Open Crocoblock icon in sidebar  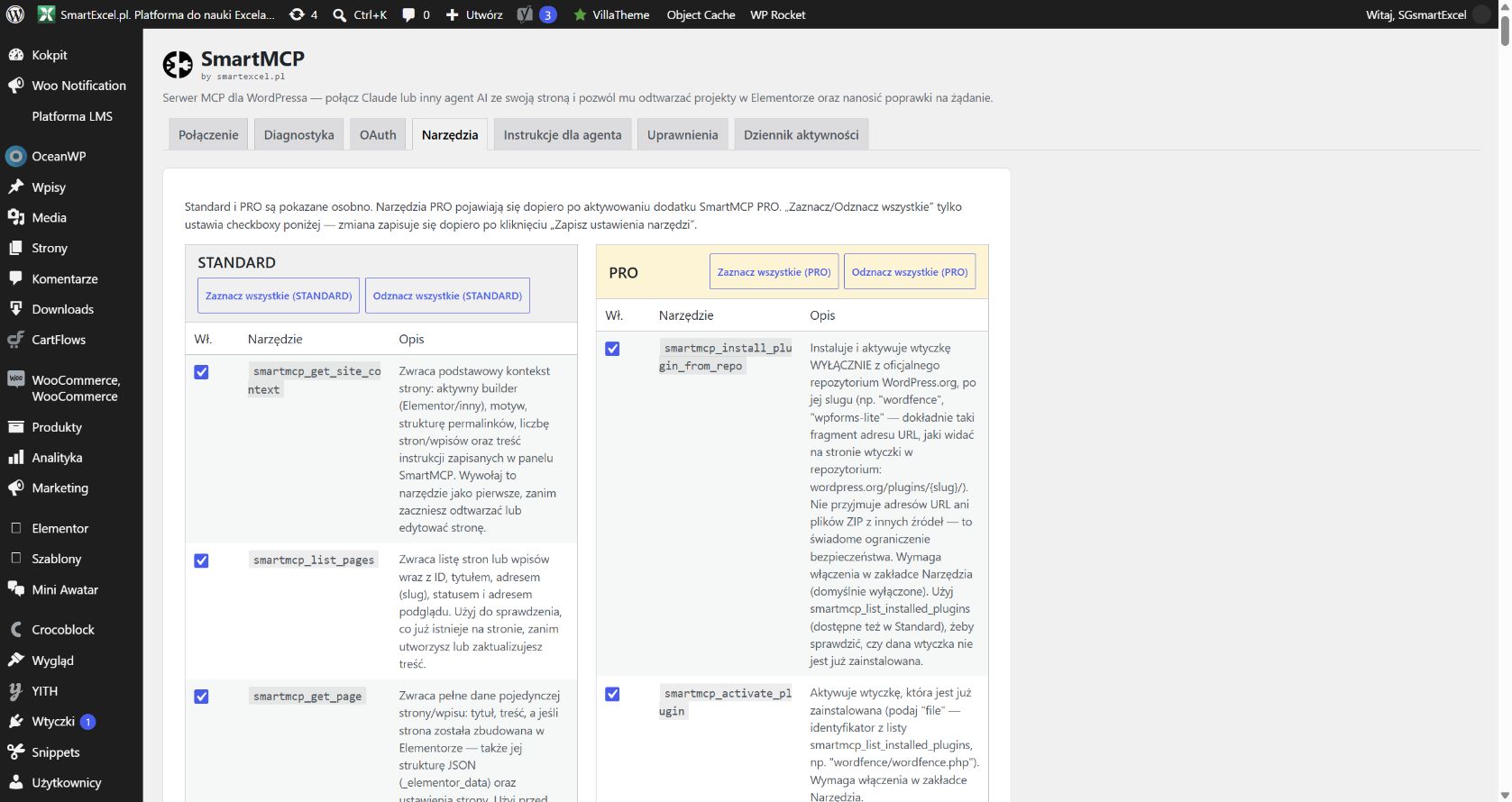[15, 630]
